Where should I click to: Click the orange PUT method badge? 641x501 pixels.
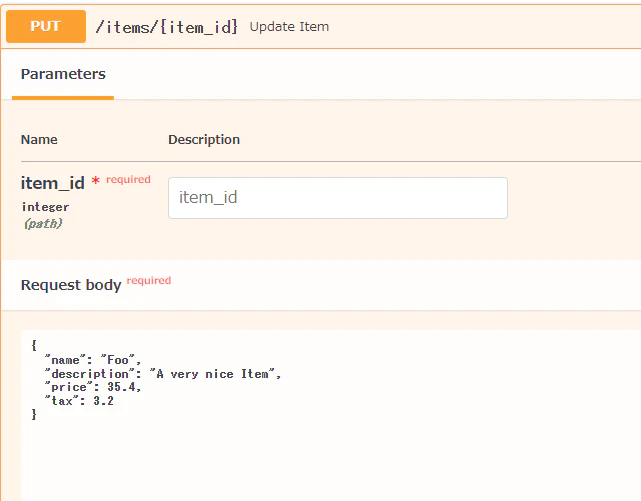tap(46, 27)
